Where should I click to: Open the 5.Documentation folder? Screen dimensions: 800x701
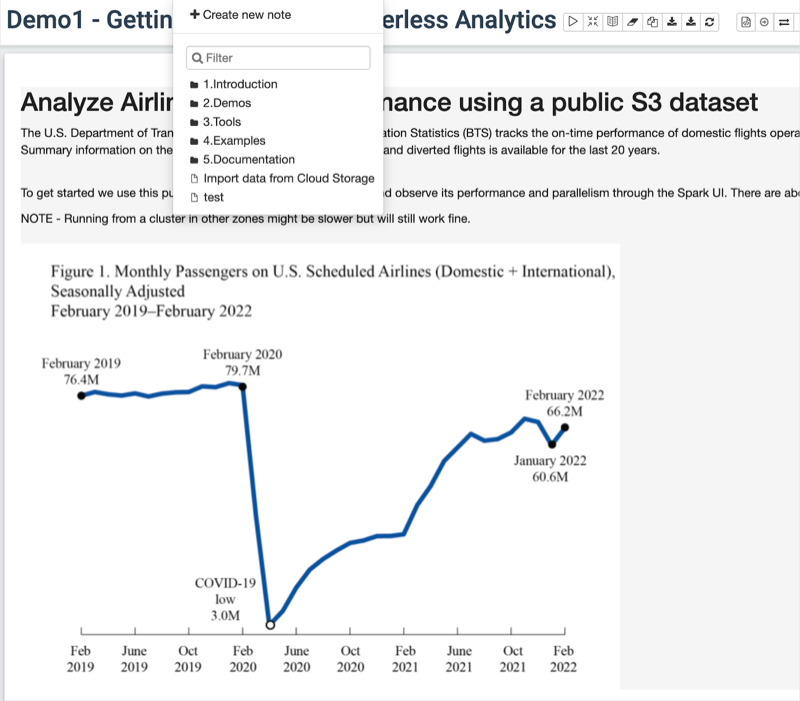pos(248,160)
